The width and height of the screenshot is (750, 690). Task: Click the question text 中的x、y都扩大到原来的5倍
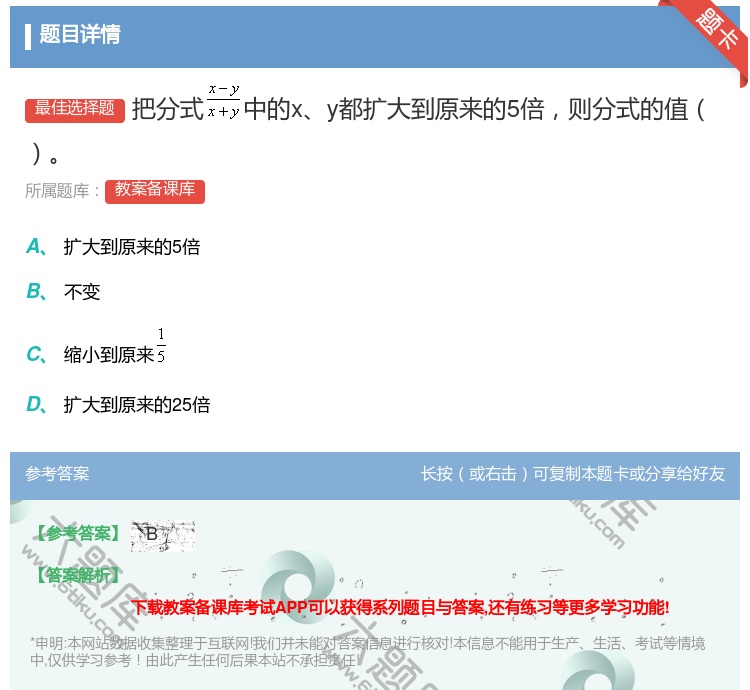[x=395, y=110]
